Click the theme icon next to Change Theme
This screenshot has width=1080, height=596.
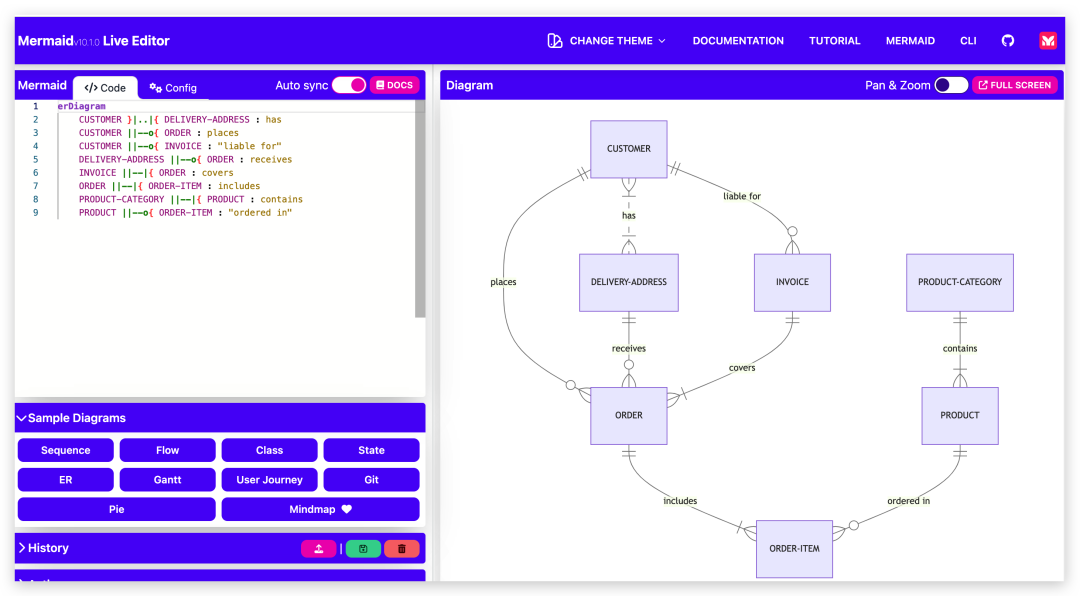pyautogui.click(x=555, y=40)
